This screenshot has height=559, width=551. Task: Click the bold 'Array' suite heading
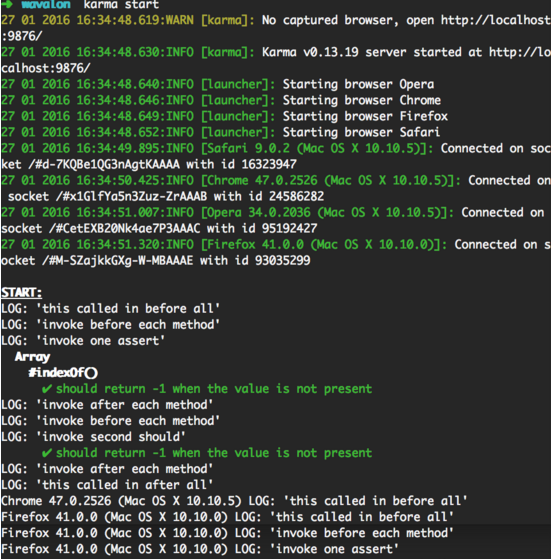point(32,357)
